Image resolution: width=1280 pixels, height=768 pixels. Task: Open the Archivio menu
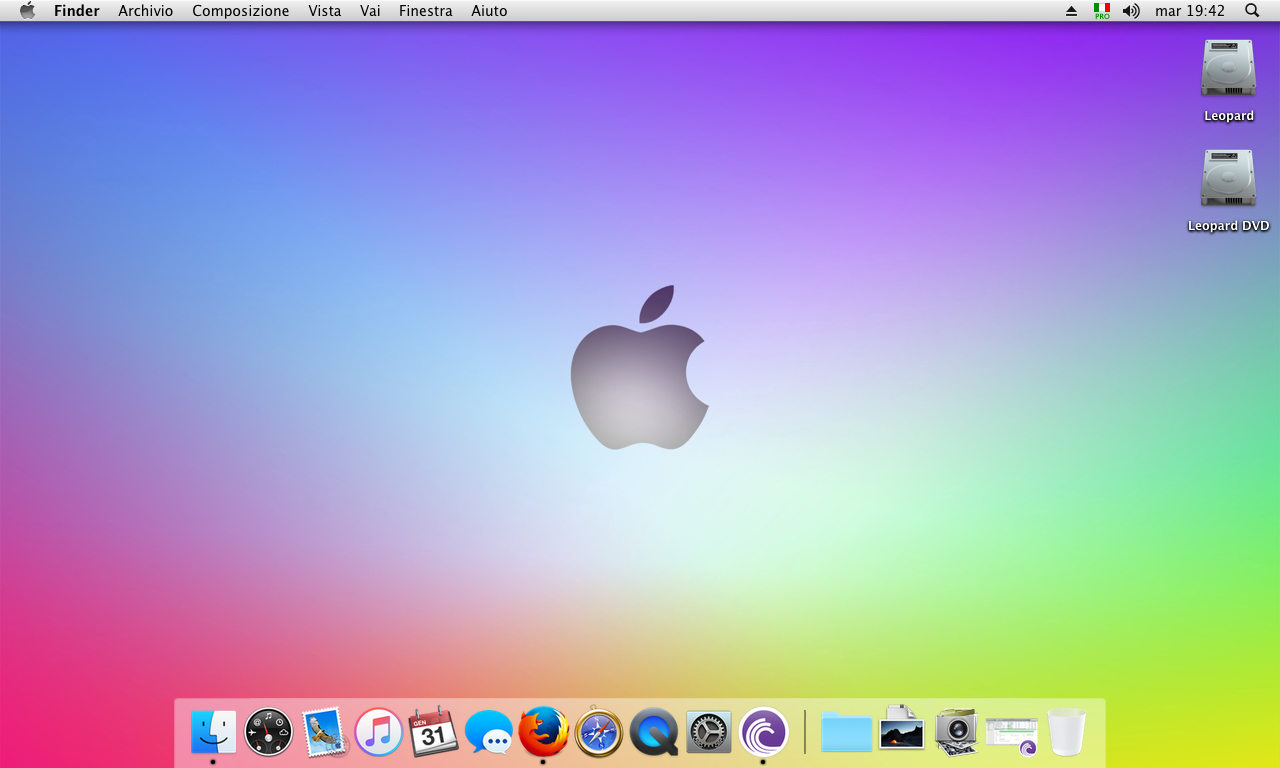[x=145, y=11]
